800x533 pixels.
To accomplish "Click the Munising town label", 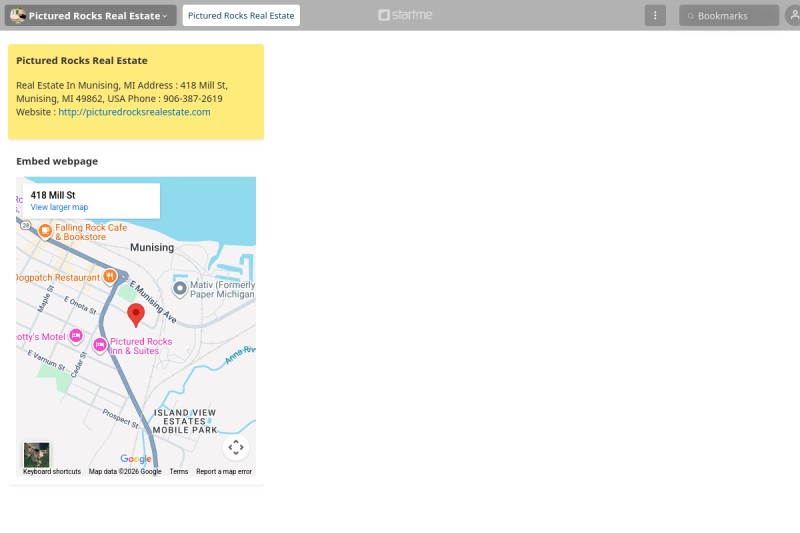I will 152,247.
